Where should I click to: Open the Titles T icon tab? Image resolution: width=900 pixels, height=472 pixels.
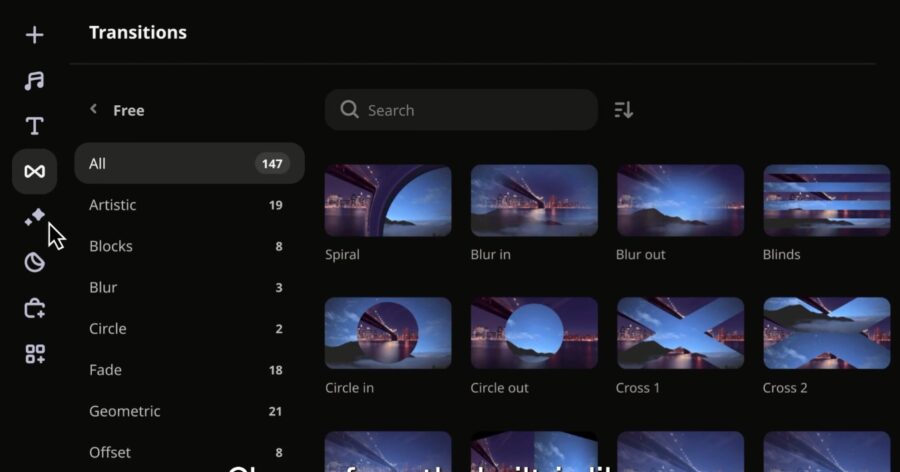point(34,126)
